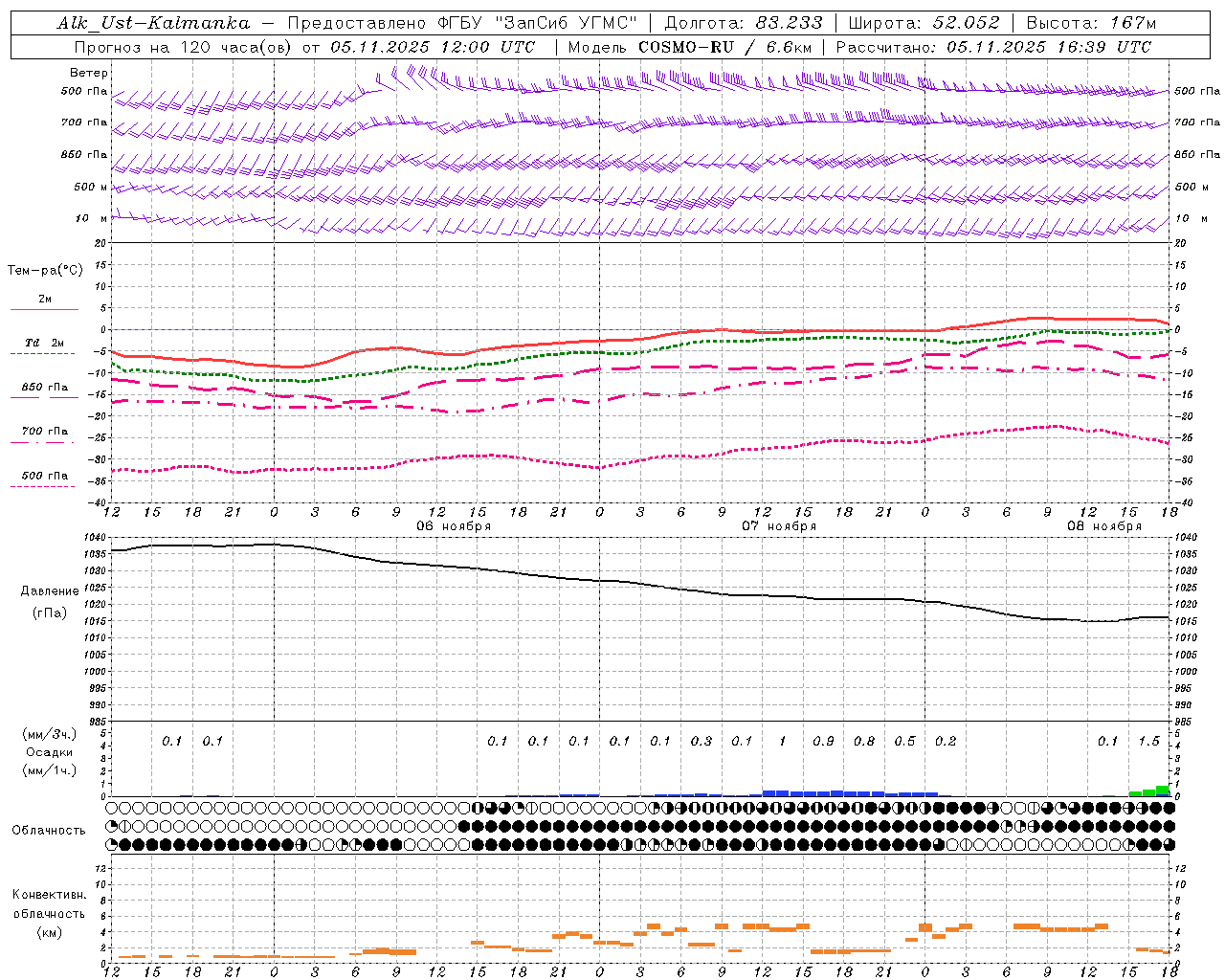Click the Облачность cloud cover label
This screenshot has height=980, width=1225.
[49, 831]
